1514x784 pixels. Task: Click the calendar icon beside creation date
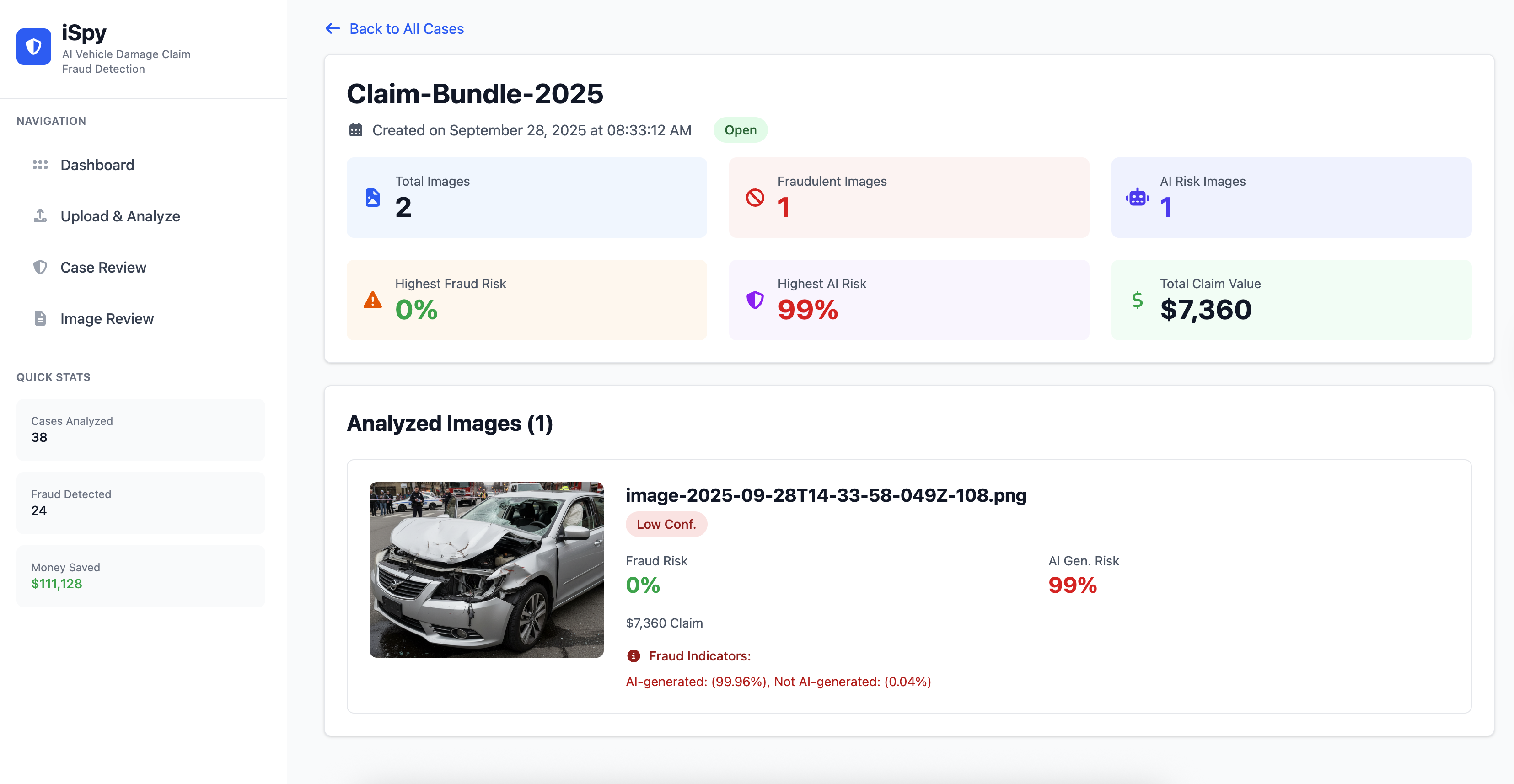(355, 130)
